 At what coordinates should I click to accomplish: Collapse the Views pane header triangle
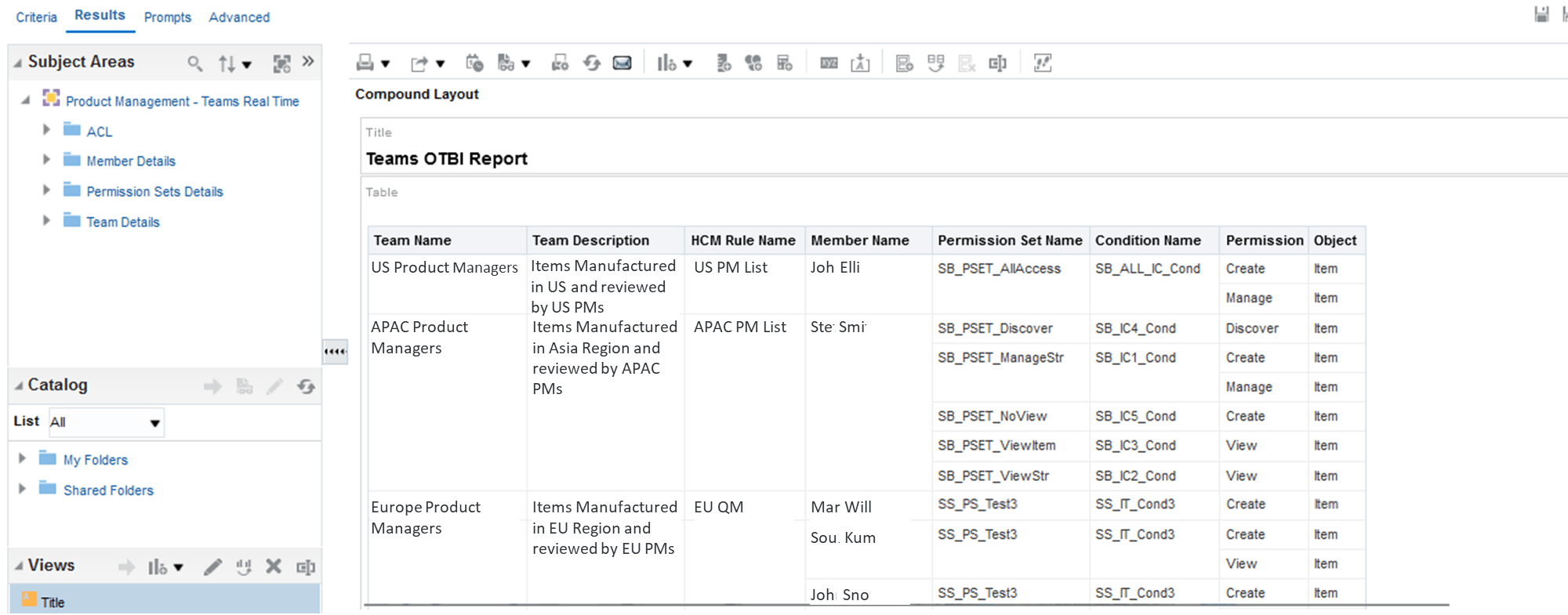tap(18, 566)
